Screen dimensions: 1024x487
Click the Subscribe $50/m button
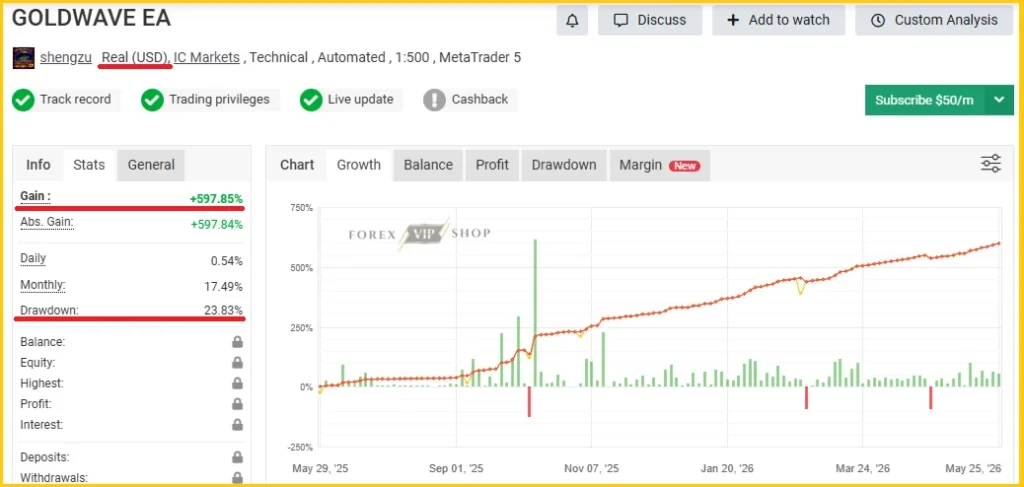point(924,100)
